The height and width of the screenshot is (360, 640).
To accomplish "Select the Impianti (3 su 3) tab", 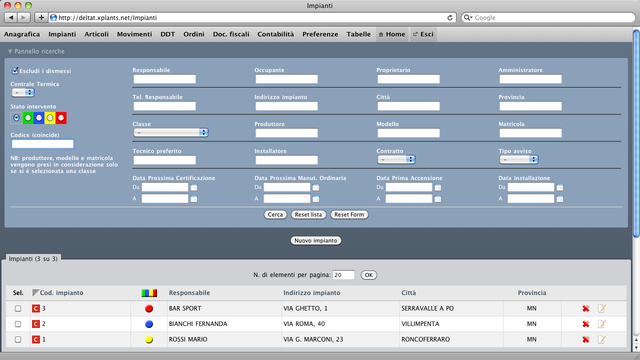I will (33, 259).
